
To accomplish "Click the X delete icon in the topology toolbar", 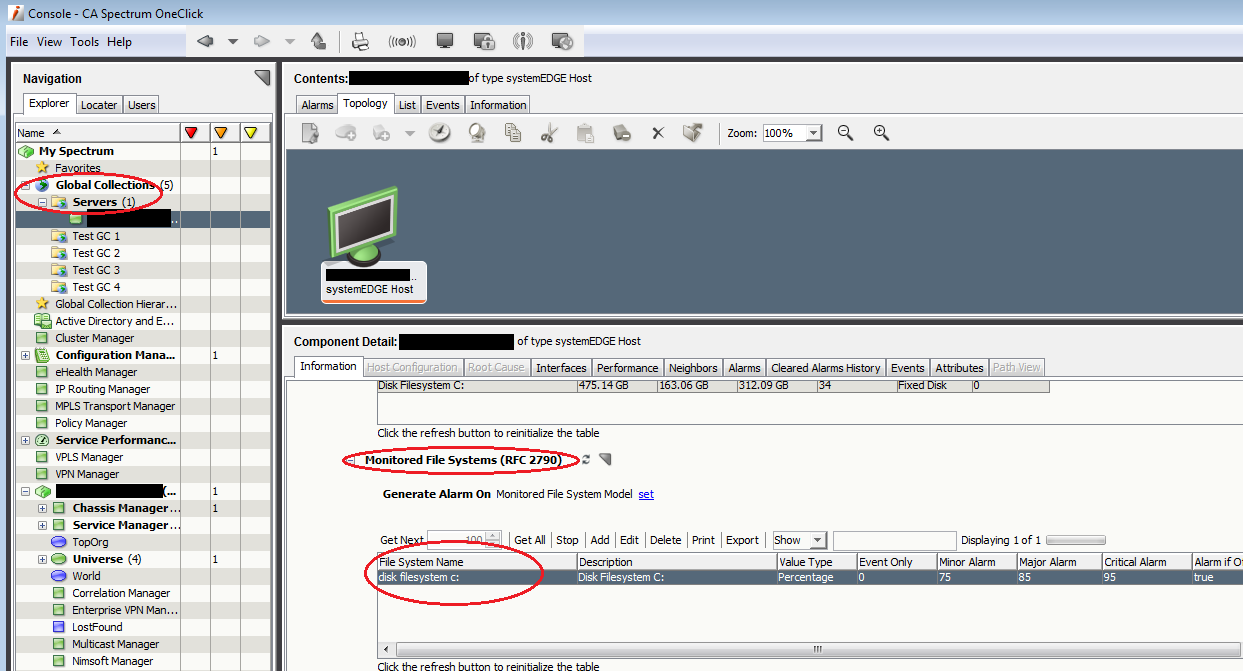I will 658,132.
